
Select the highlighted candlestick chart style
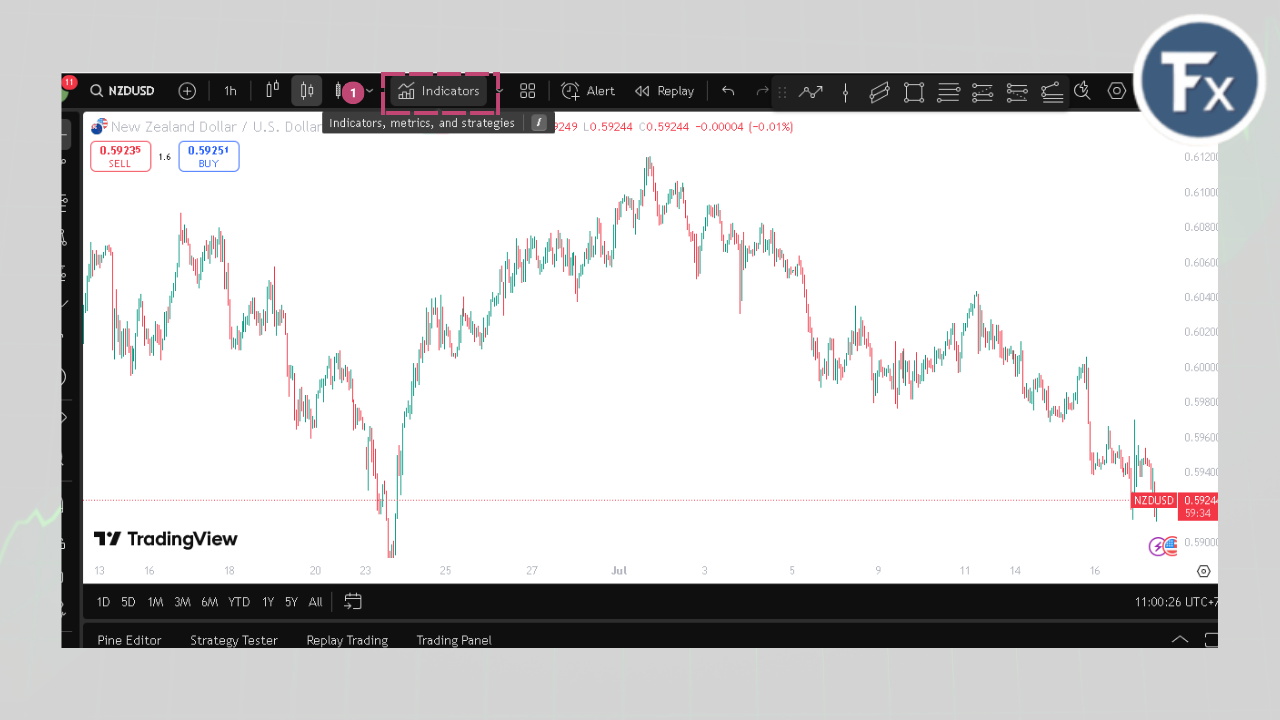[307, 91]
